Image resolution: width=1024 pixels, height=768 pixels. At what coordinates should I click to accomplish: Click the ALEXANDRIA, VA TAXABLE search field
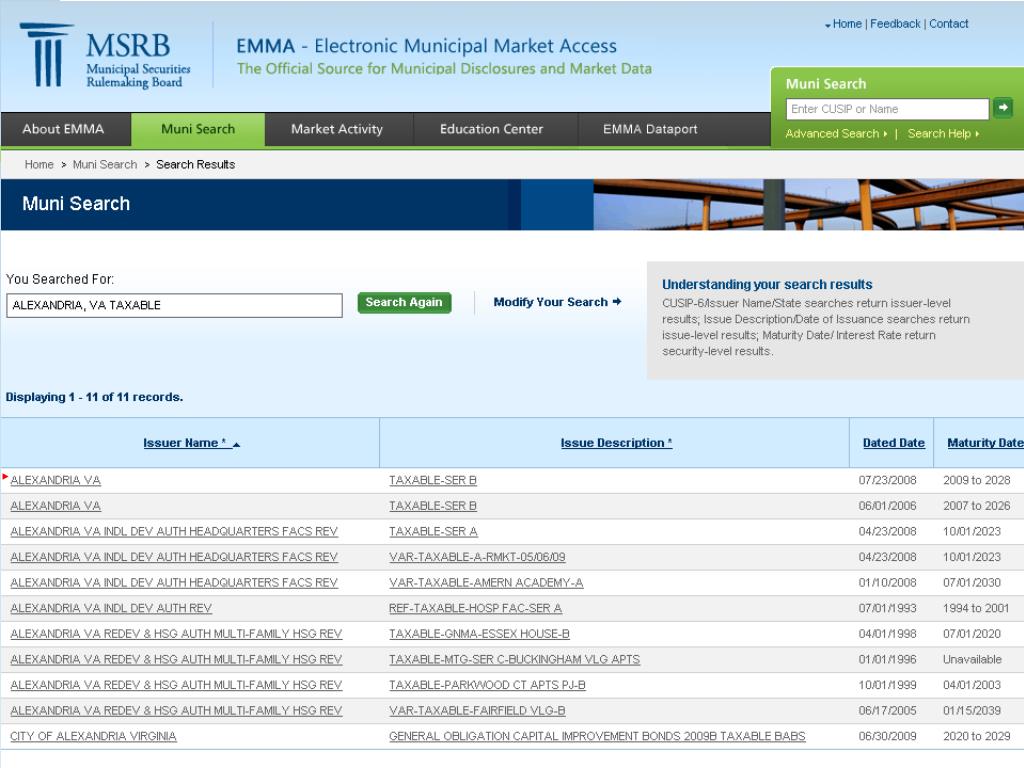pyautogui.click(x=172, y=305)
